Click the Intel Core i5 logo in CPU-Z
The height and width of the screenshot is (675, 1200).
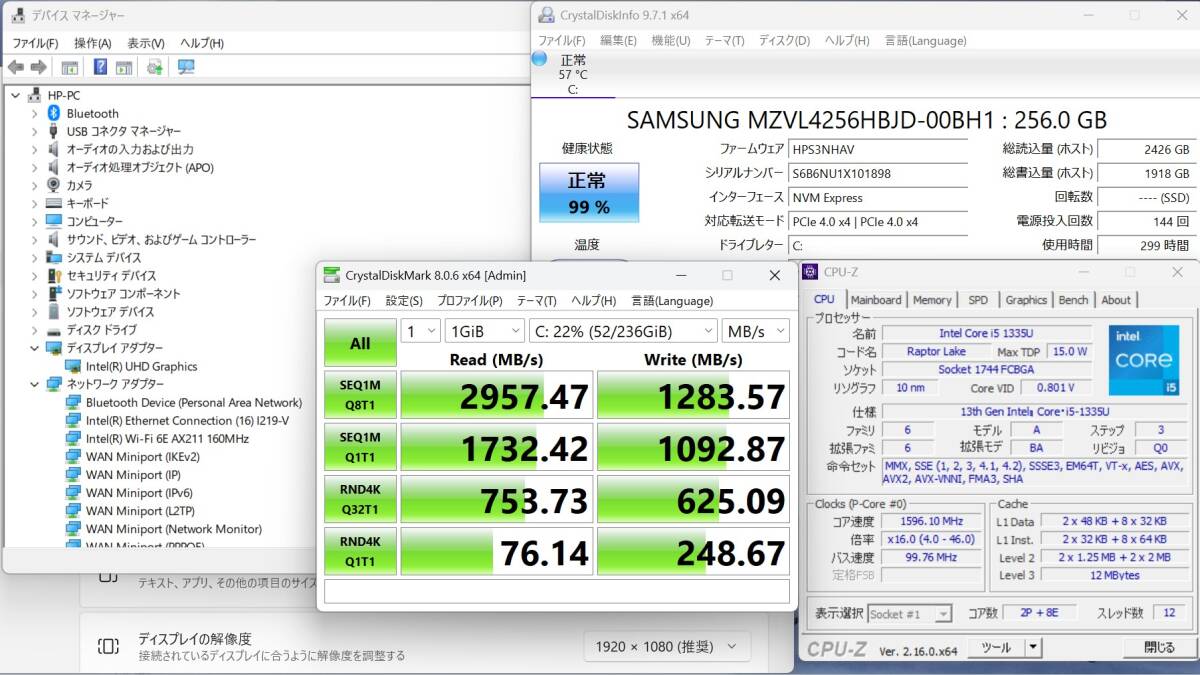(x=1143, y=358)
